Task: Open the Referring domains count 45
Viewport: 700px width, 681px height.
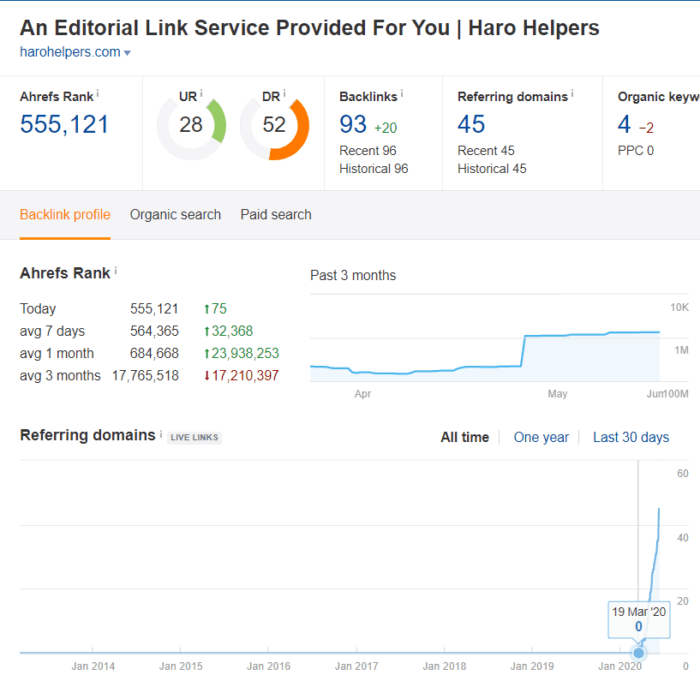Action: point(471,124)
